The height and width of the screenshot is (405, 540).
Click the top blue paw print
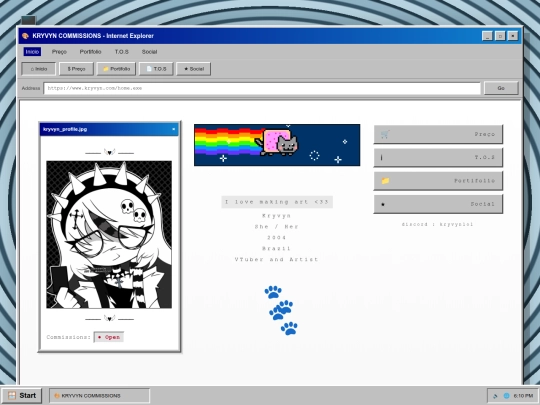273,292
